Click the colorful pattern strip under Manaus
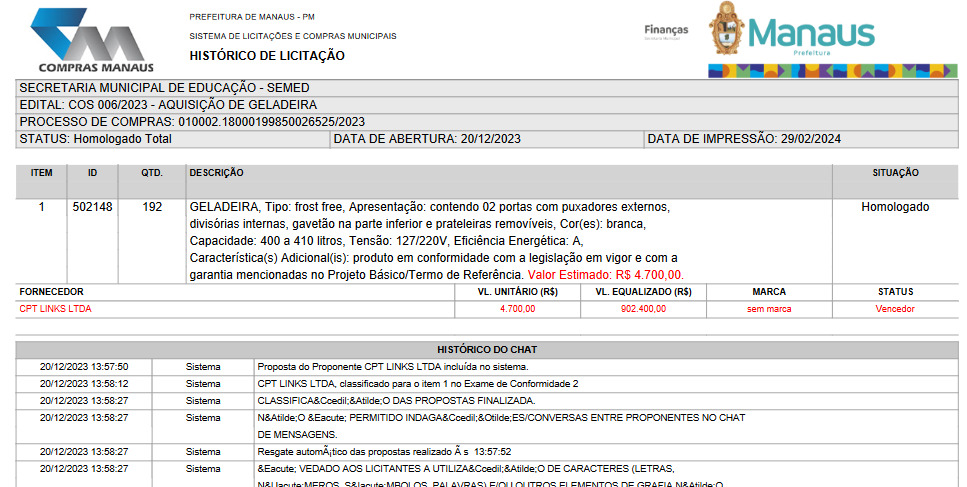This screenshot has height=487, width=967. coord(832,71)
